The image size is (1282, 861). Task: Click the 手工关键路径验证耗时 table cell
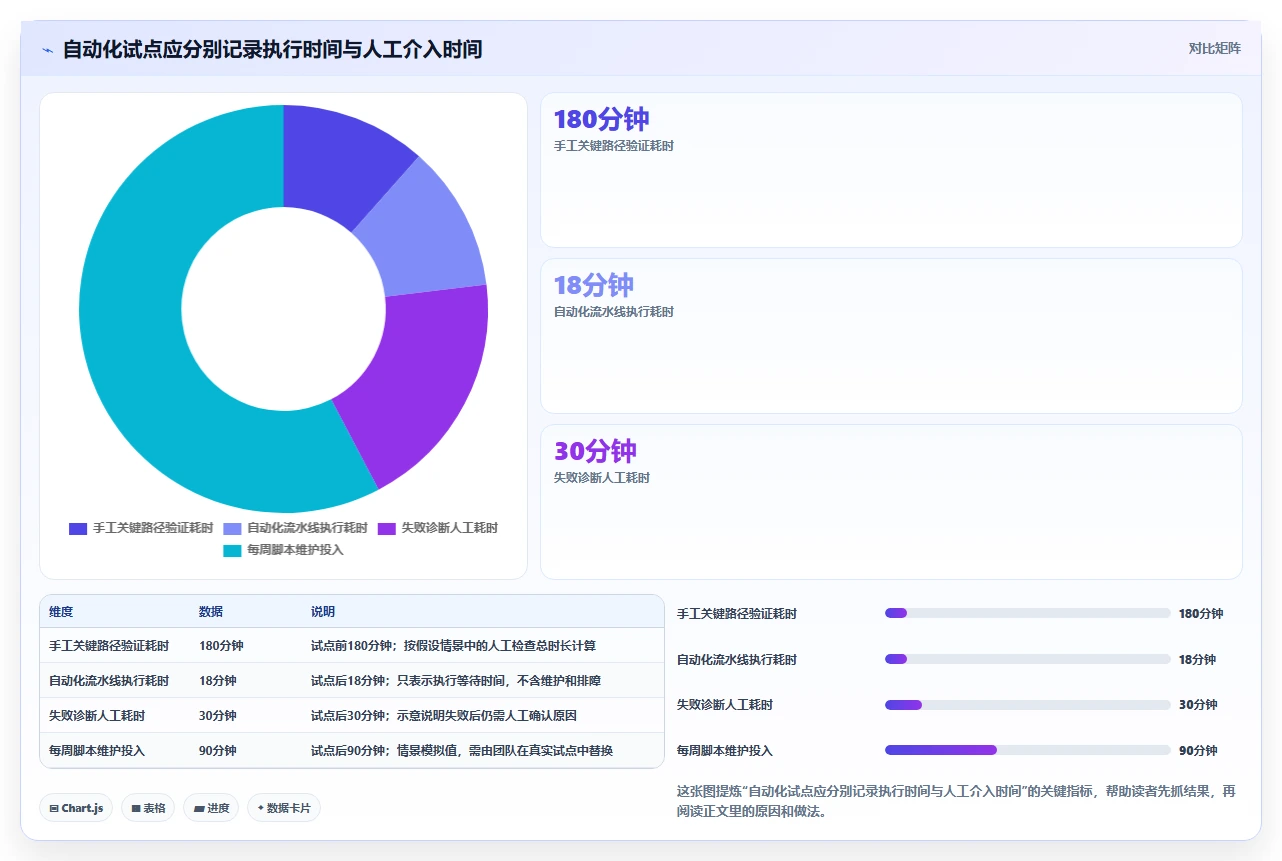coord(109,646)
